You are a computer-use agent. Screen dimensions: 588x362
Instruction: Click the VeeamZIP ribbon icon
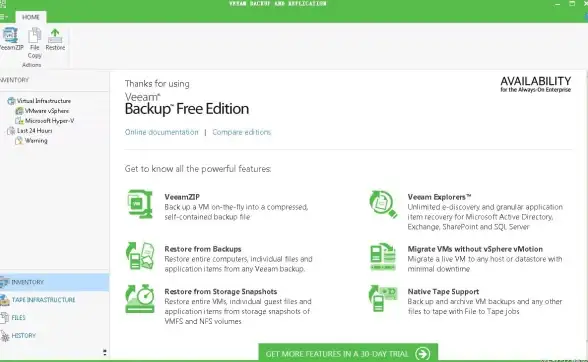(x=10, y=36)
